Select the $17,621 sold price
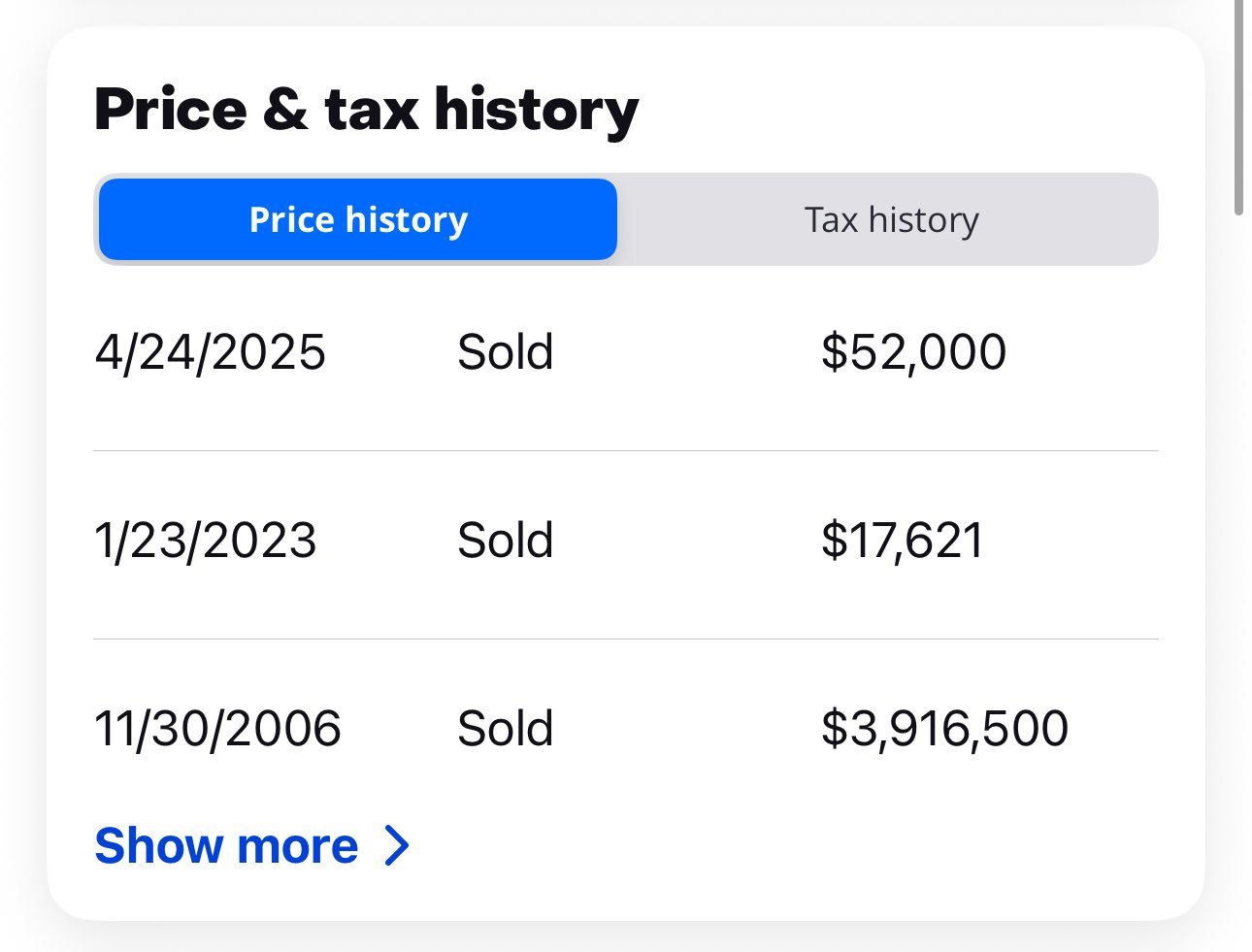1252x952 pixels. pyautogui.click(x=902, y=540)
